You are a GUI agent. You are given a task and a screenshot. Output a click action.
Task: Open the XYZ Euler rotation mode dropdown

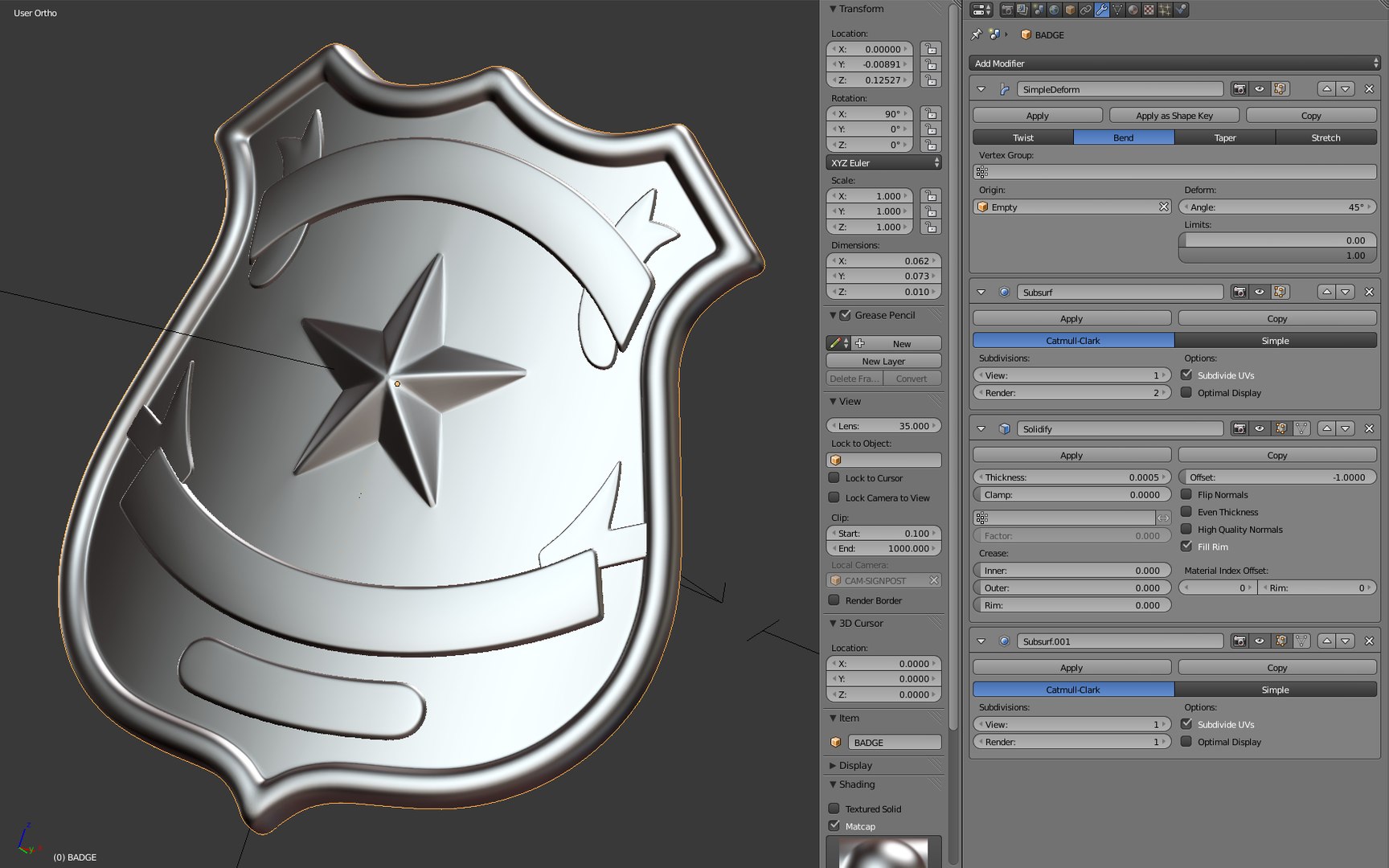pyautogui.click(x=883, y=162)
